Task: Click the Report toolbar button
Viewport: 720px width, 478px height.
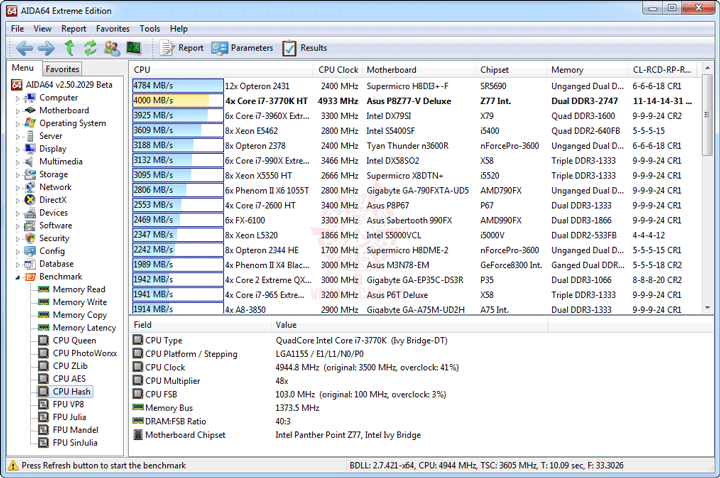Action: [181, 48]
